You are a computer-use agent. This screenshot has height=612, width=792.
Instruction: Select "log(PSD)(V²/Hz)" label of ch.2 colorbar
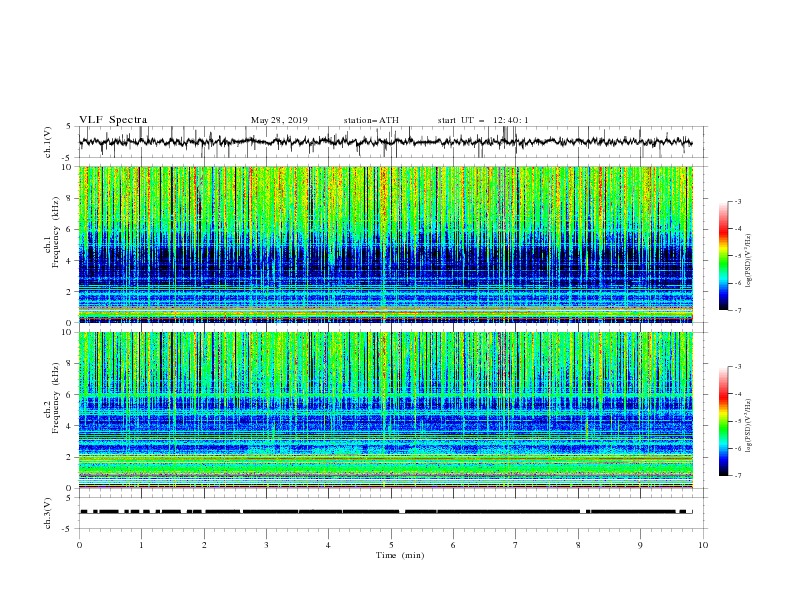click(x=749, y=425)
